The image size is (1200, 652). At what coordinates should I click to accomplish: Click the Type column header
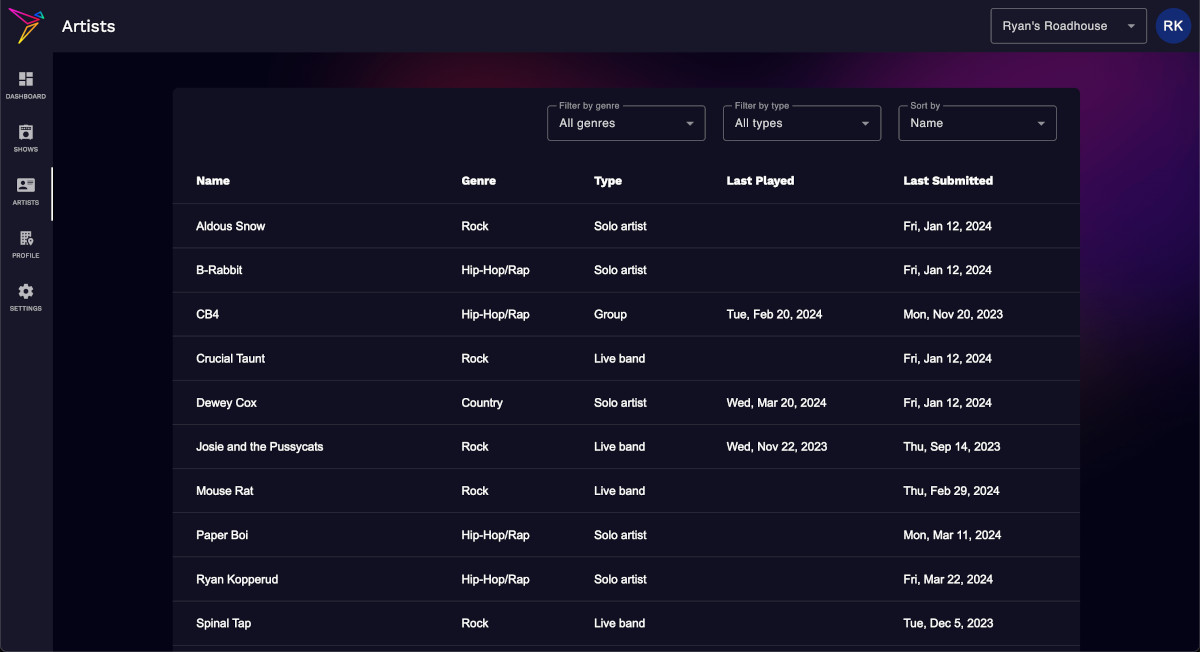608,181
